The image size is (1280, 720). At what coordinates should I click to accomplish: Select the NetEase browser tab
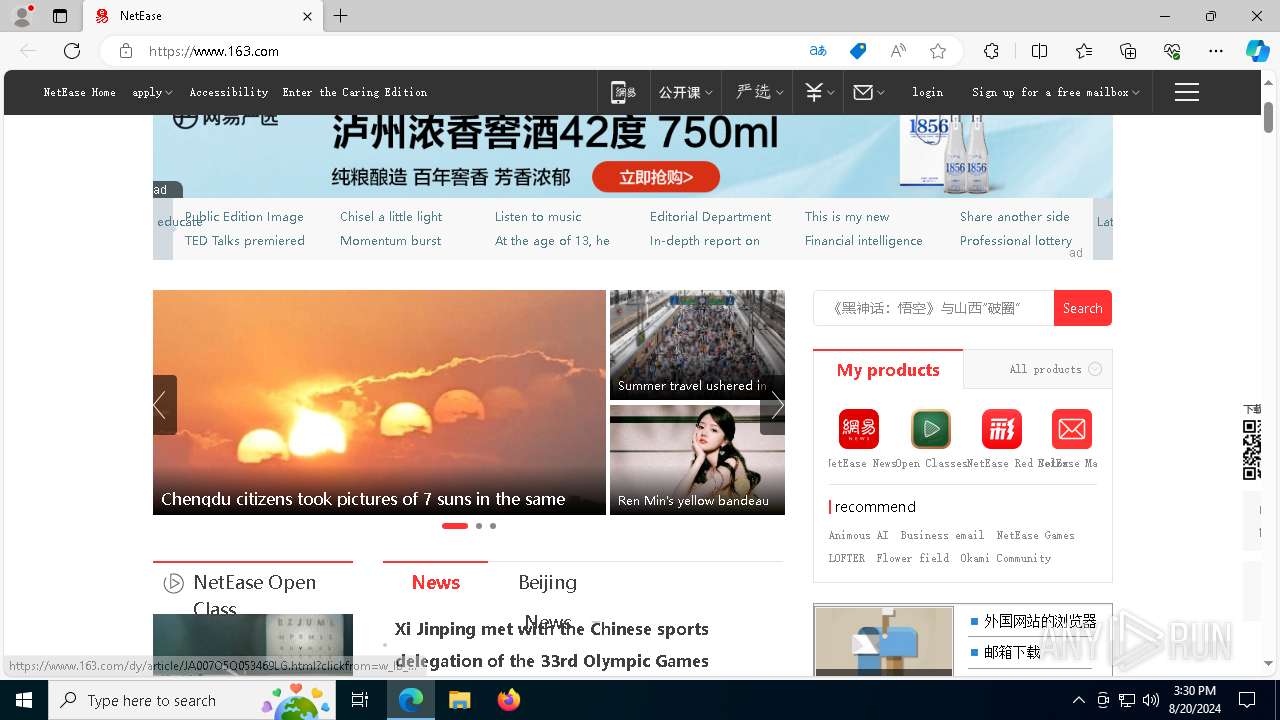pyautogui.click(x=203, y=16)
